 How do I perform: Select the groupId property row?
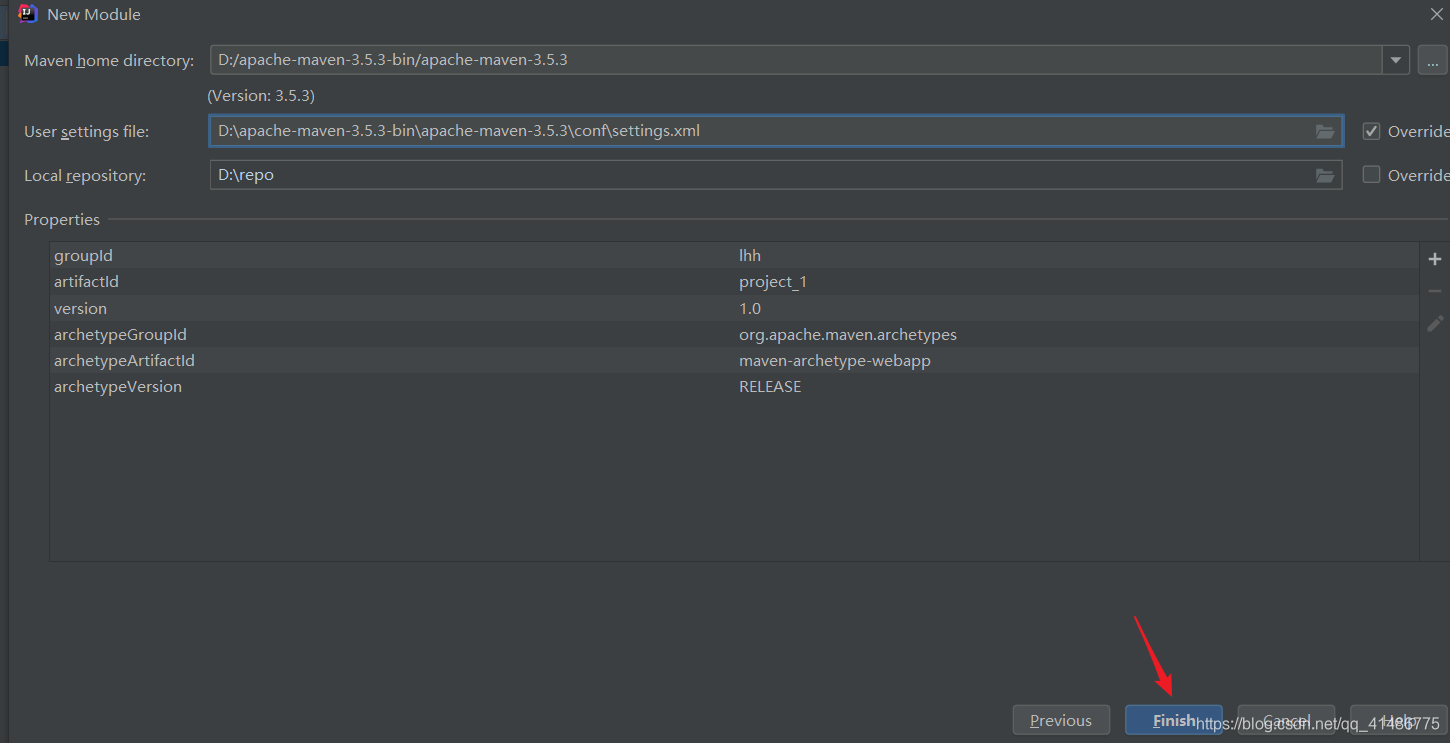[735, 256]
